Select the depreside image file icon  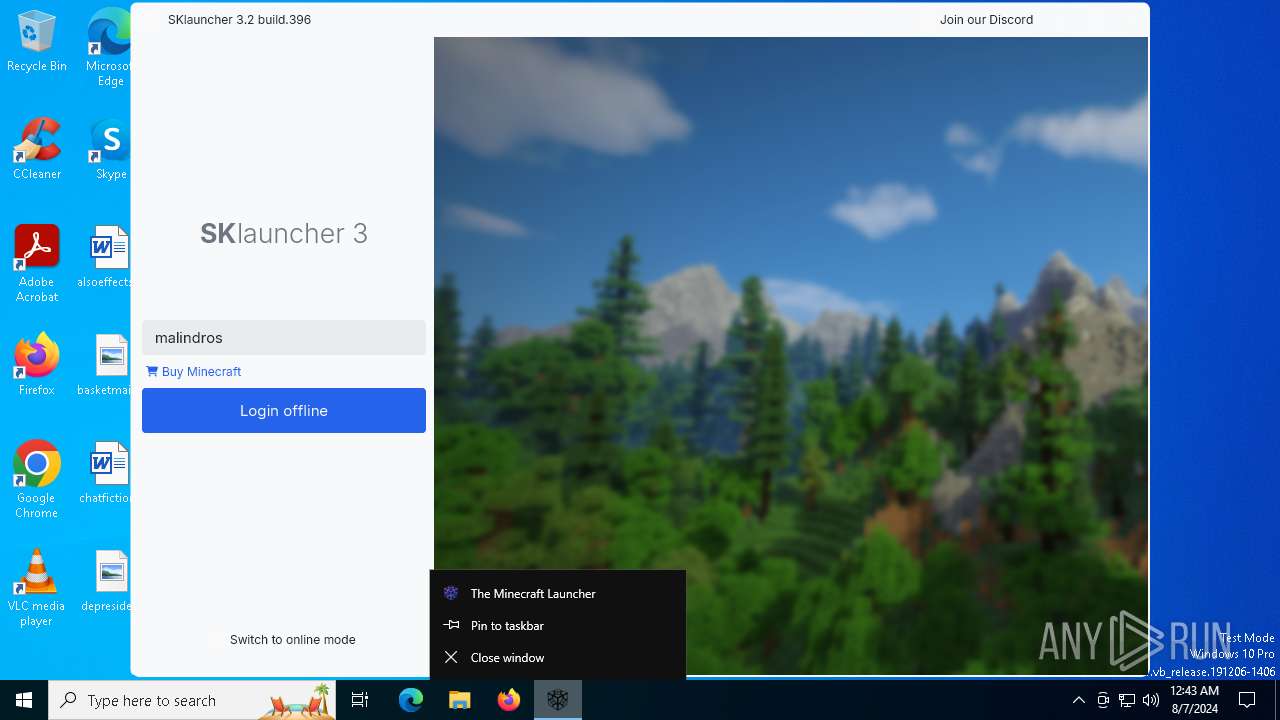point(106,581)
